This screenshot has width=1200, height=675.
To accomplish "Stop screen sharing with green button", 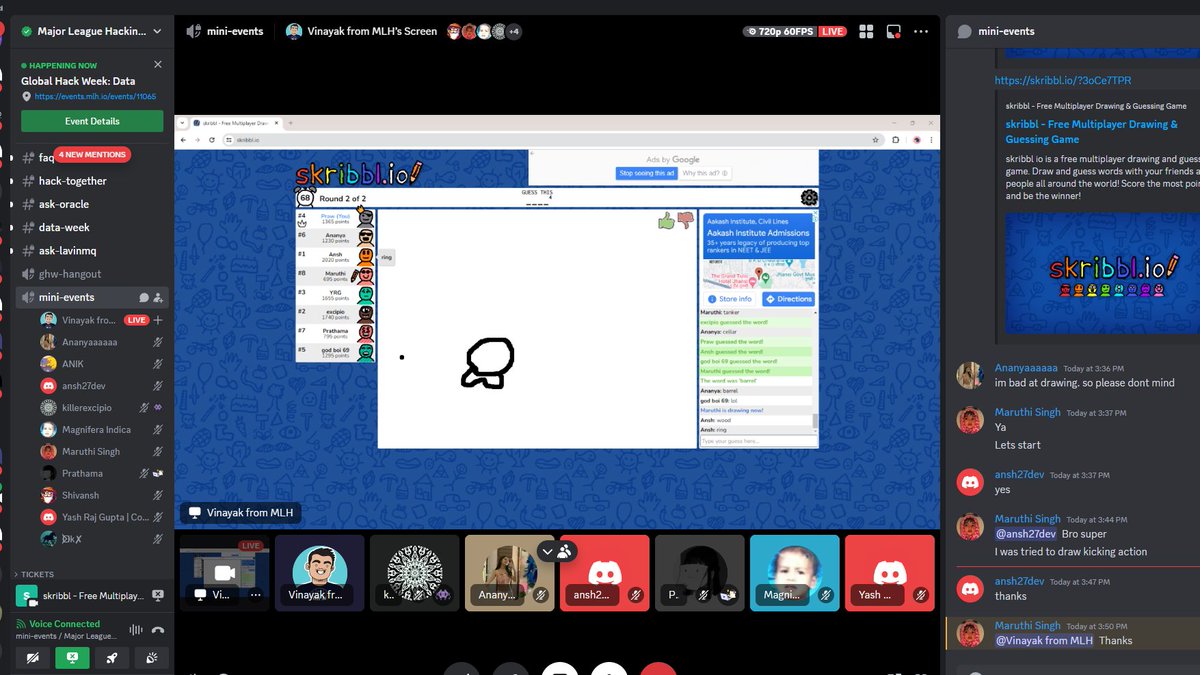I will pos(72,658).
